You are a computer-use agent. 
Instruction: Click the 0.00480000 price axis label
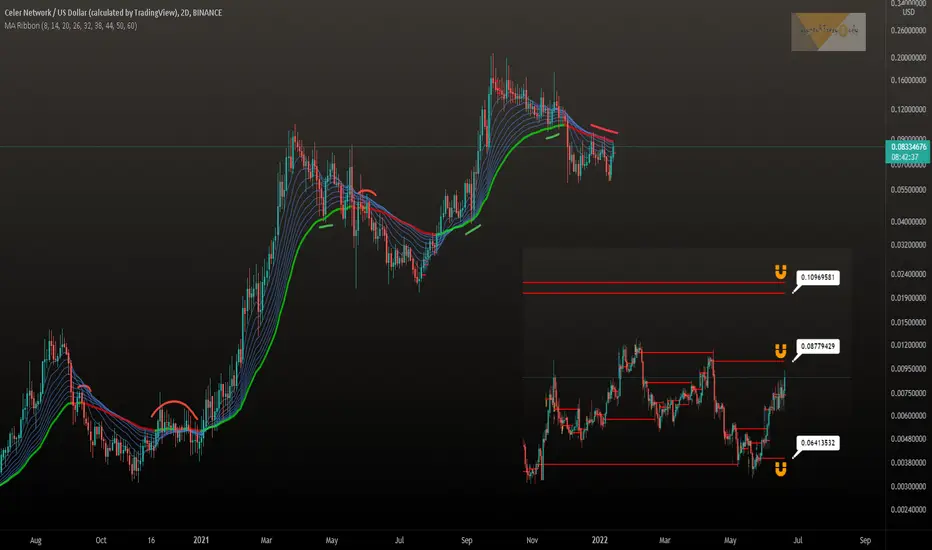(x=908, y=439)
